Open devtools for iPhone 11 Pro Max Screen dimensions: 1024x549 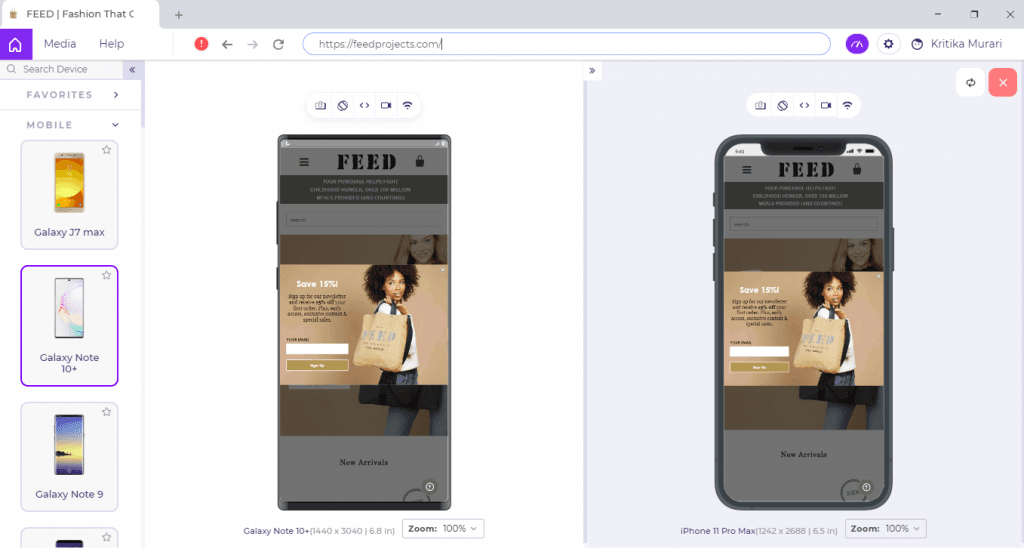(805, 105)
